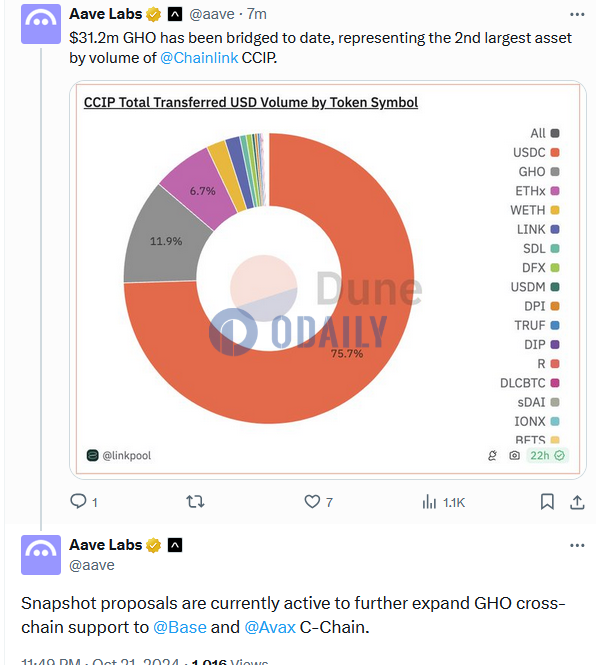The width and height of the screenshot is (596, 665).
Task: Click the 22h refresh status badge
Action: (x=547, y=455)
